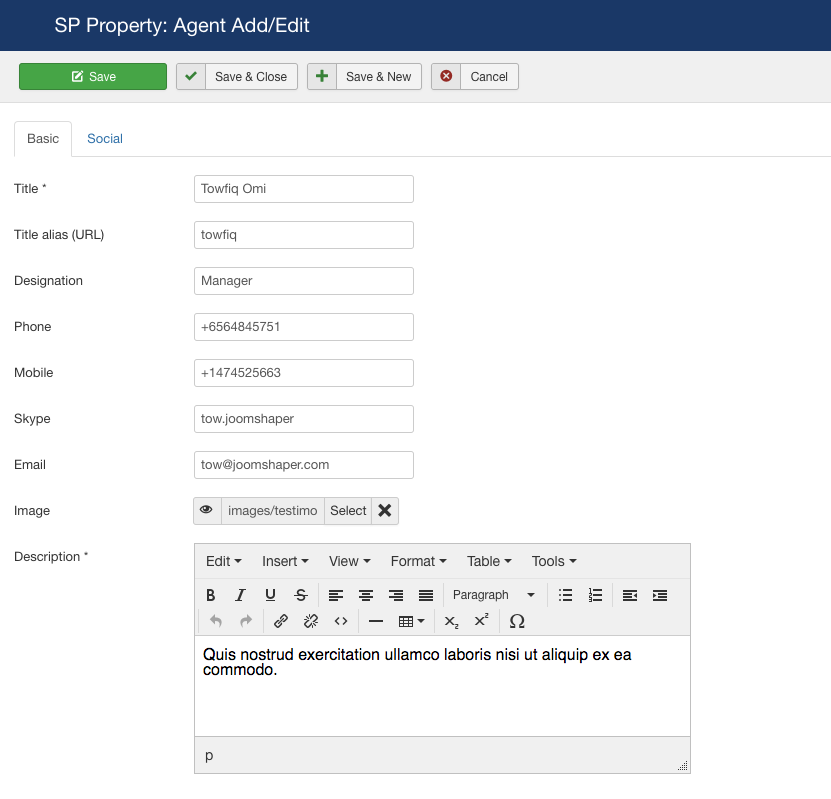Insert a hyperlink with the link icon
Screen dimensions: 831x799
281,621
